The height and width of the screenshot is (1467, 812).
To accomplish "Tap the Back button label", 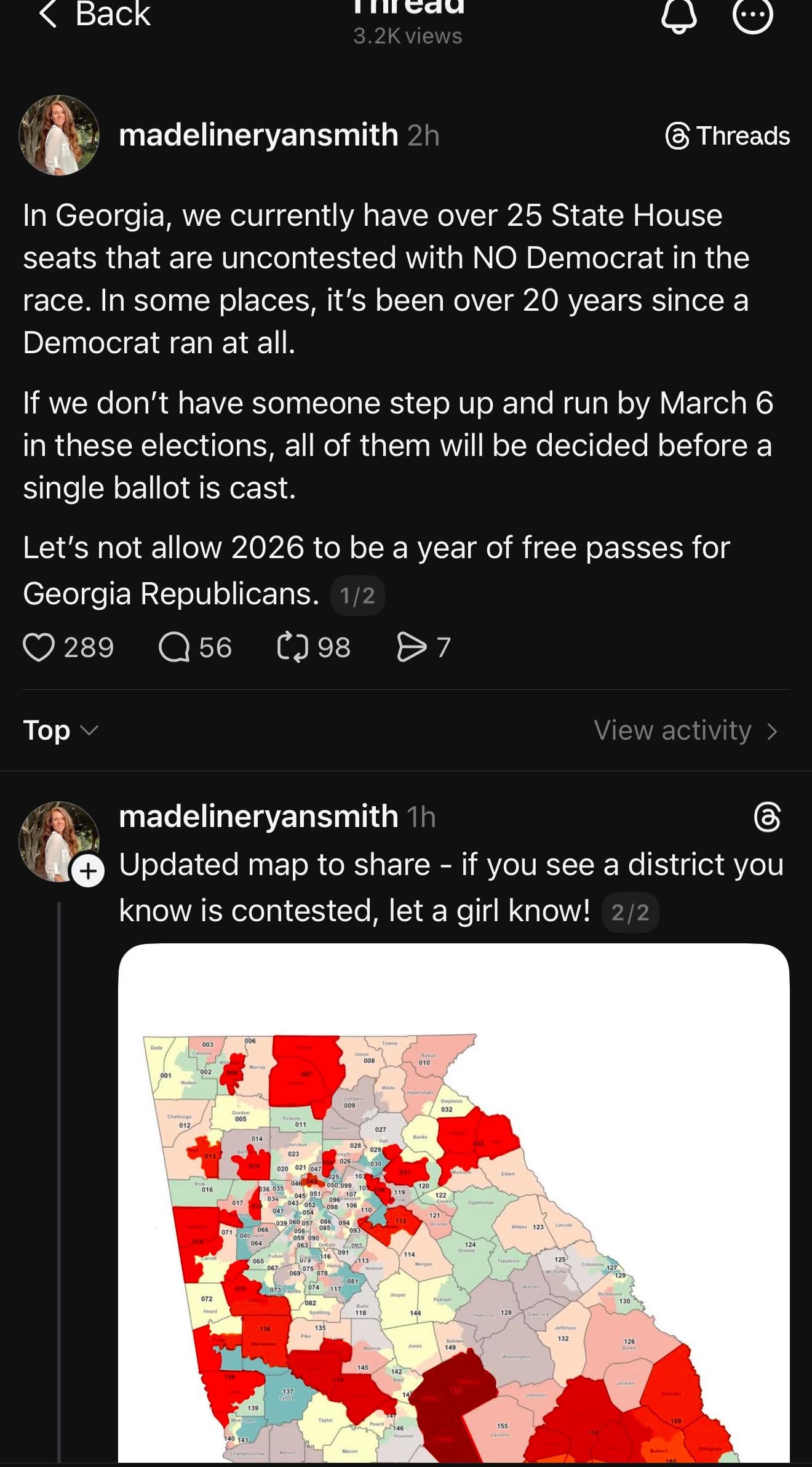I will click(113, 14).
